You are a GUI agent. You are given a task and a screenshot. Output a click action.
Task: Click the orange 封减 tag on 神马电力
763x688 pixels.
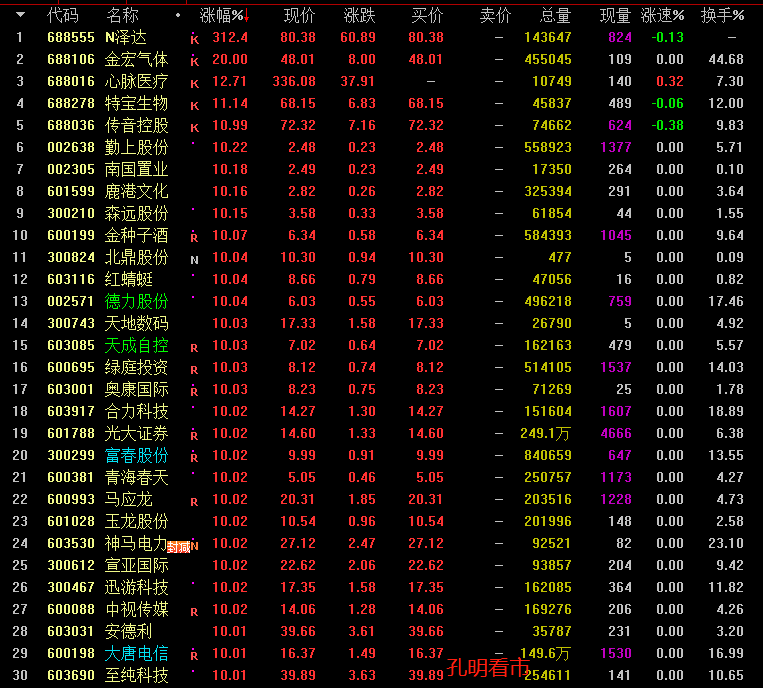179,547
